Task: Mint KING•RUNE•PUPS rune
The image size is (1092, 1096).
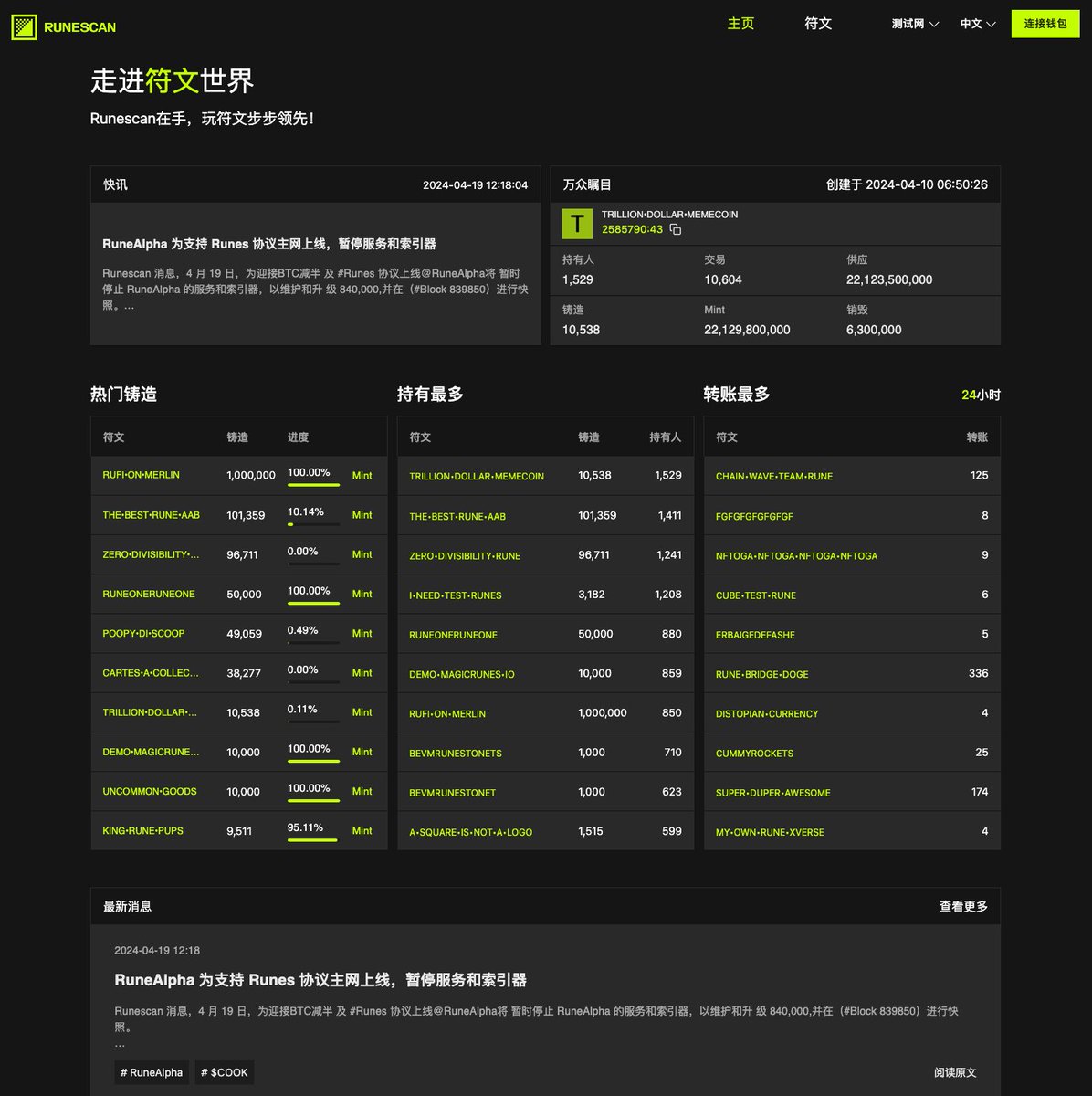Action: 362,830
